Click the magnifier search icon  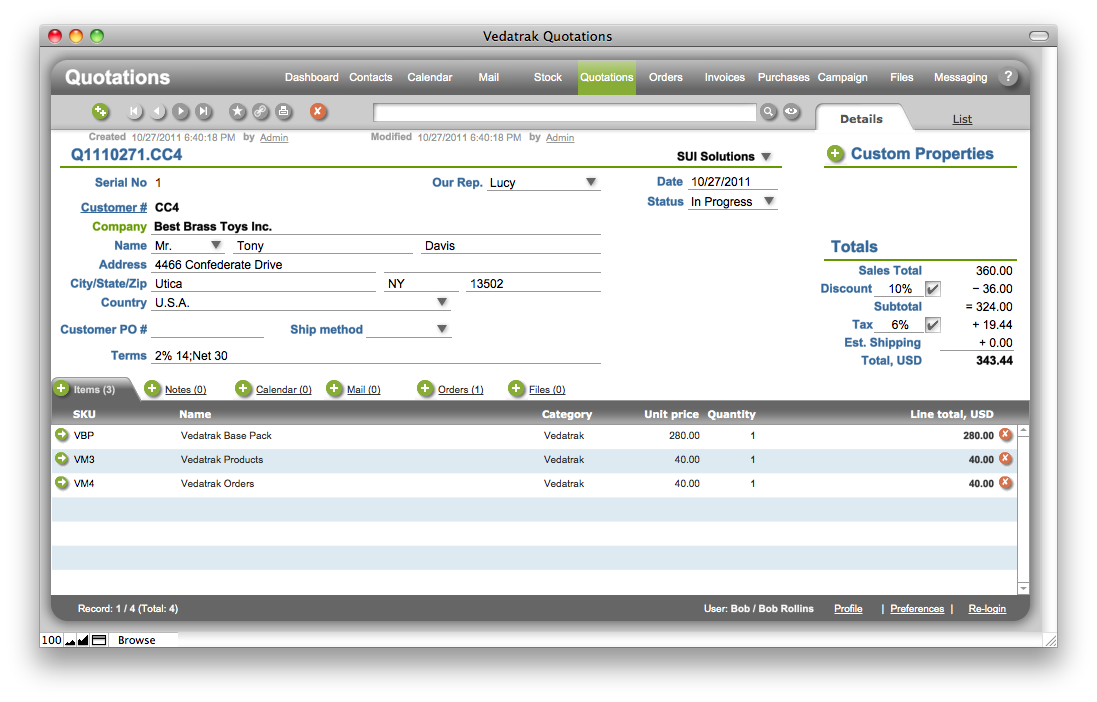[x=768, y=112]
